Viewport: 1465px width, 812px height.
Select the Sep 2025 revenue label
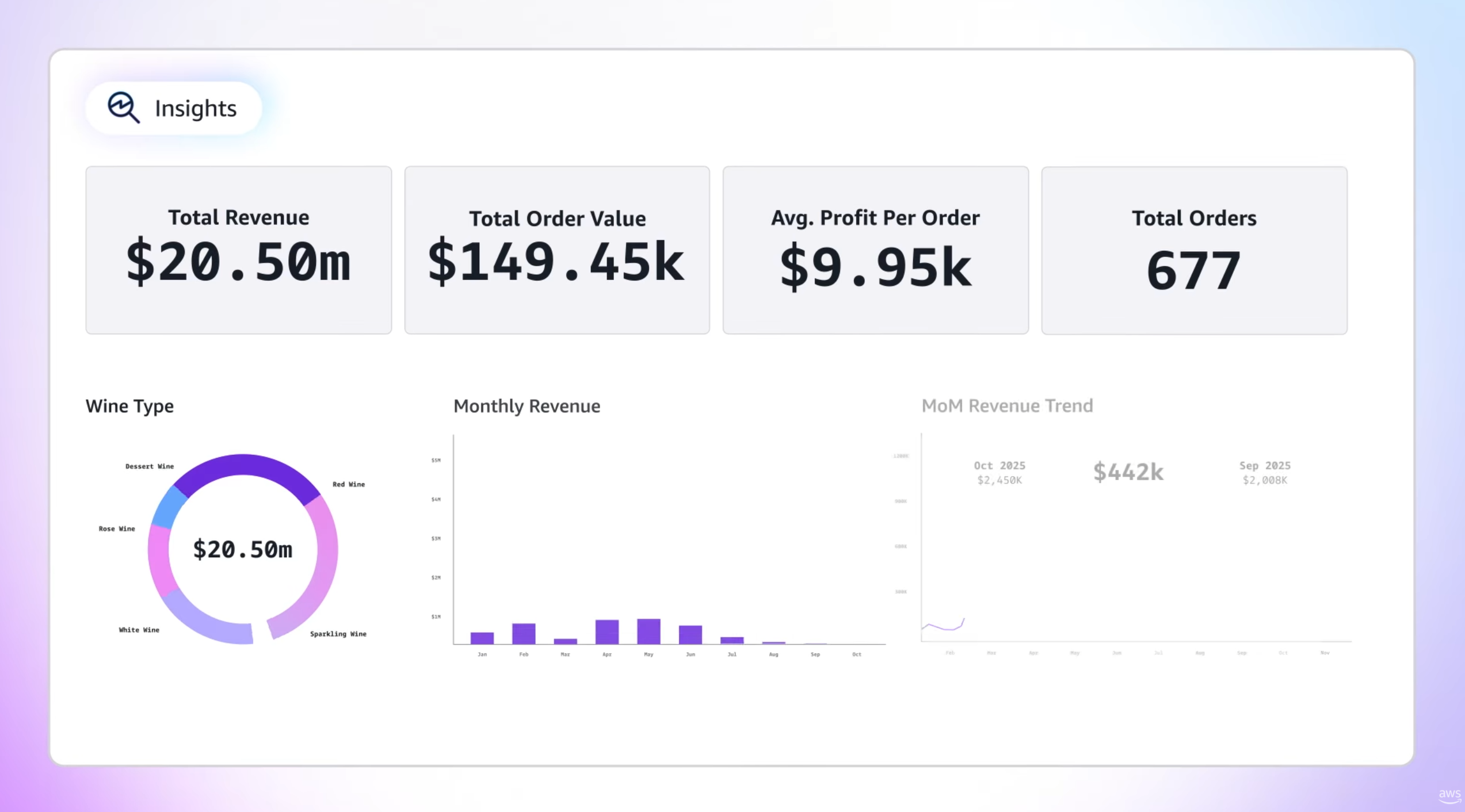tap(1265, 472)
